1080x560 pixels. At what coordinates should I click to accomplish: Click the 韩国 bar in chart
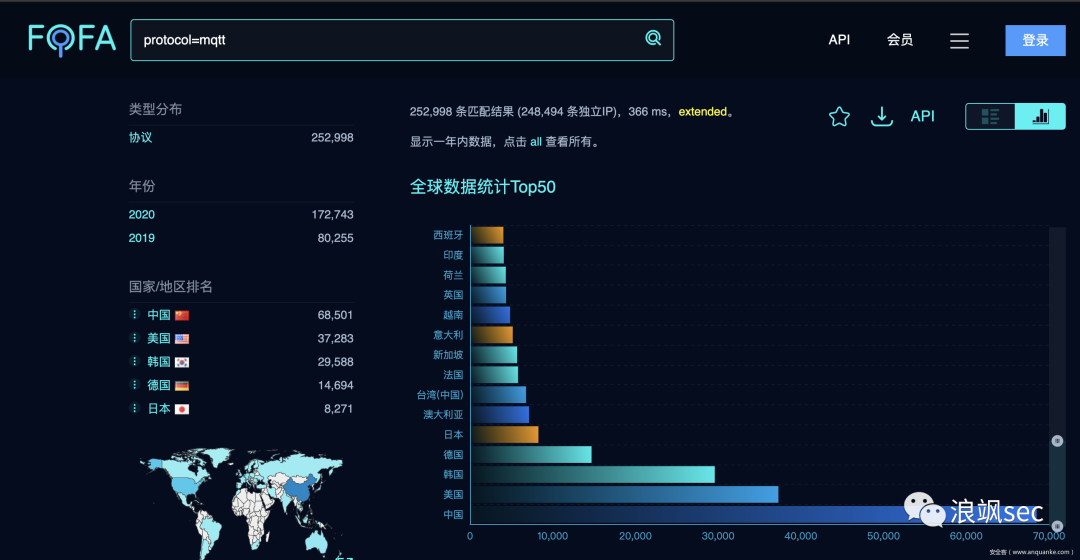click(593, 475)
